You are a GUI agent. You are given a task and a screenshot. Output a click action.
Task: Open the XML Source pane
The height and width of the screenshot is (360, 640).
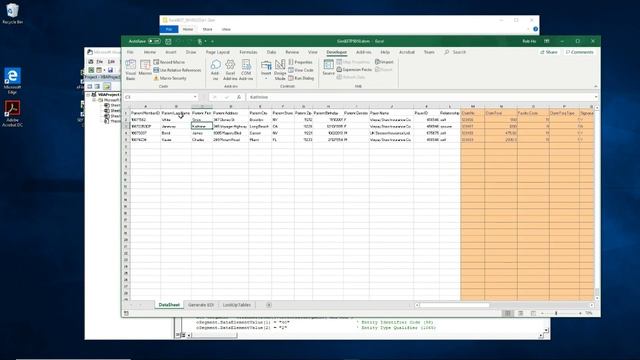pyautogui.click(x=328, y=67)
